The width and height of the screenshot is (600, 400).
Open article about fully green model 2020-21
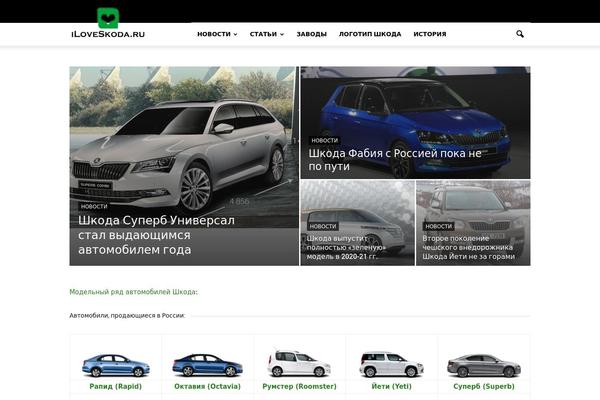(x=346, y=247)
